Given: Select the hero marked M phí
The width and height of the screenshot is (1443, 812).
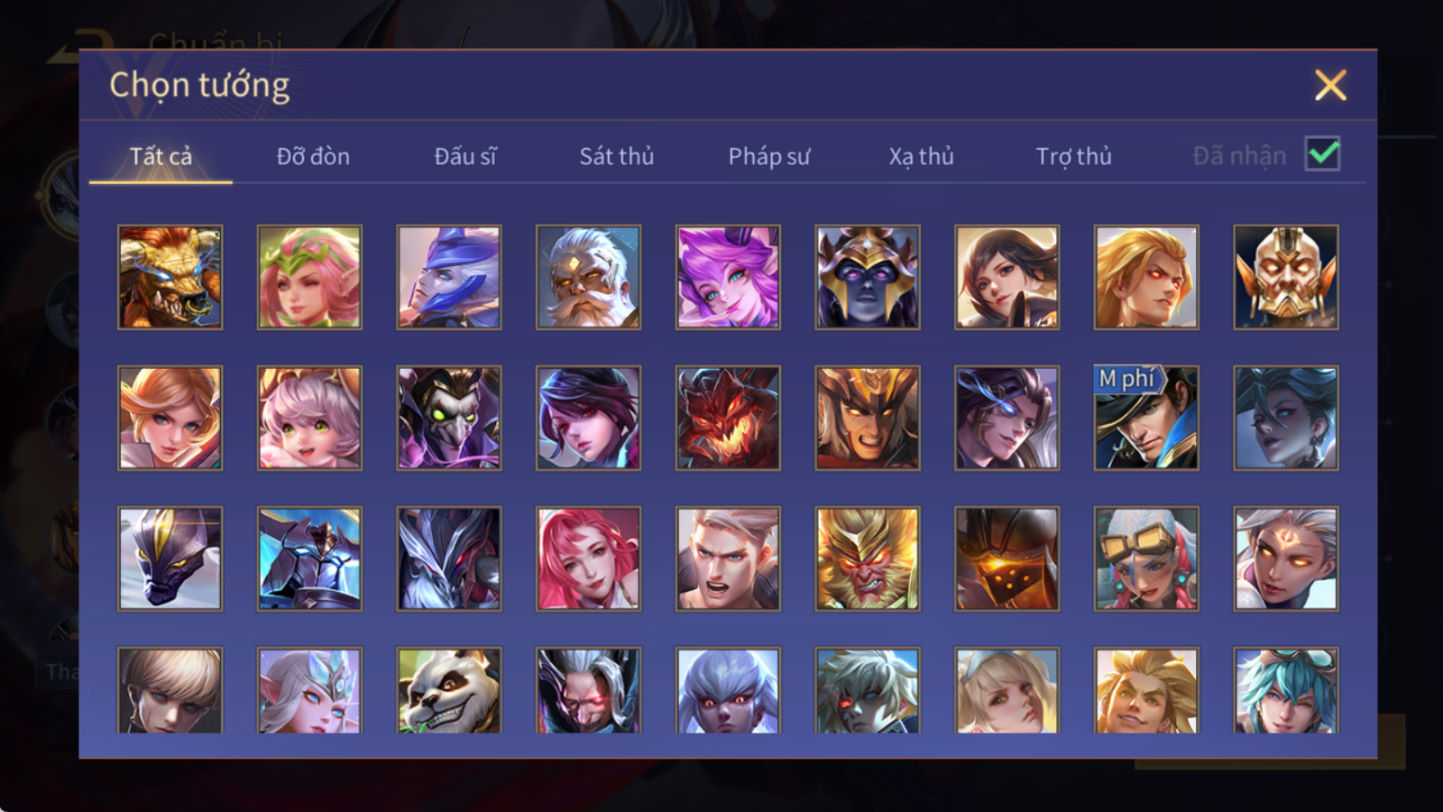Looking at the screenshot, I should click(x=1146, y=418).
